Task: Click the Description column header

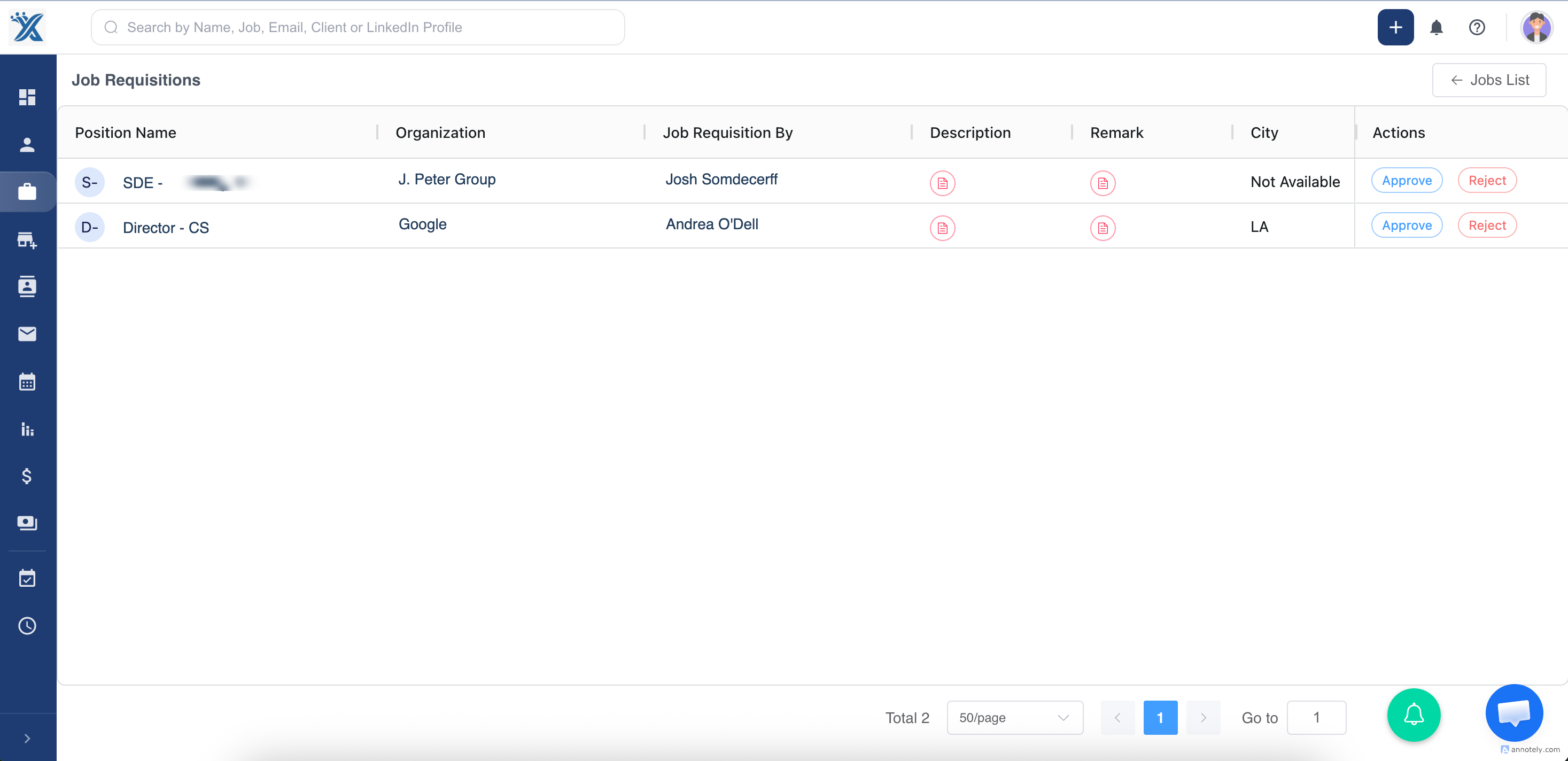Action: click(971, 133)
